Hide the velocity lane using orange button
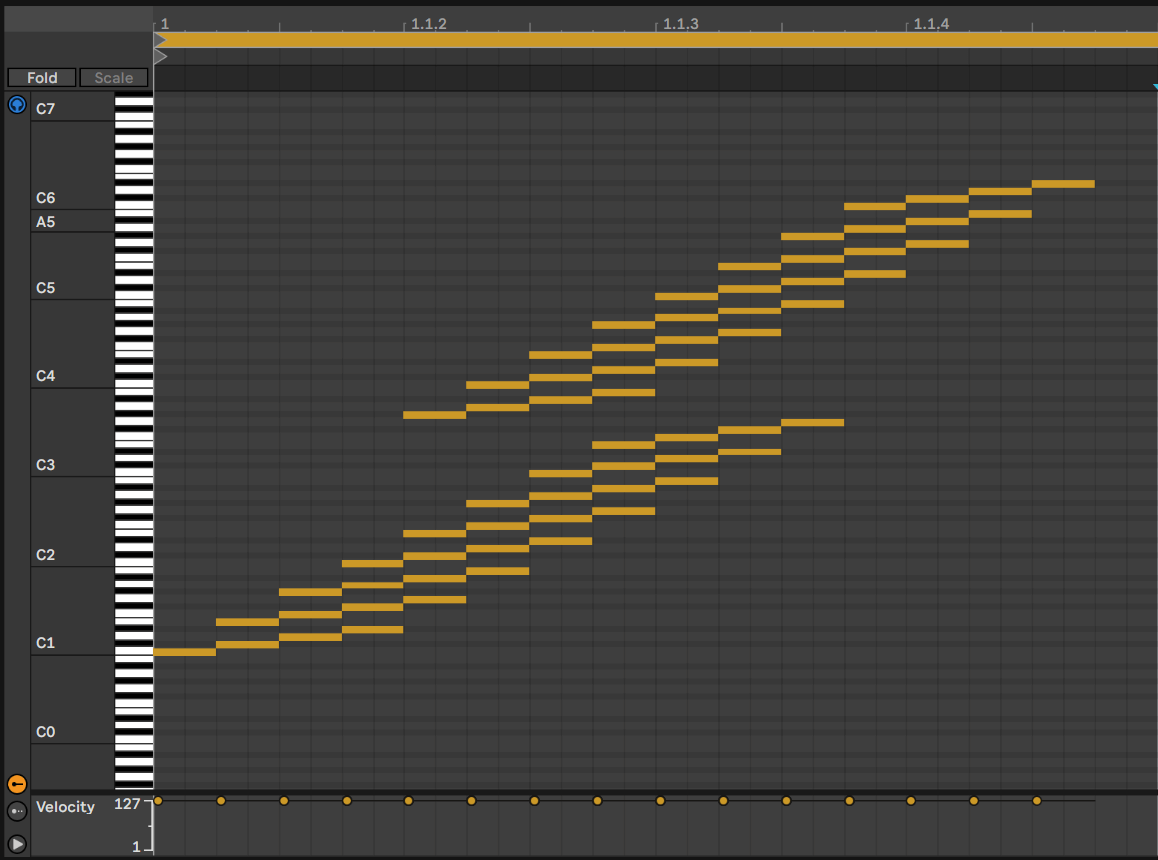Viewport: 1158px width, 860px height. click(x=17, y=784)
